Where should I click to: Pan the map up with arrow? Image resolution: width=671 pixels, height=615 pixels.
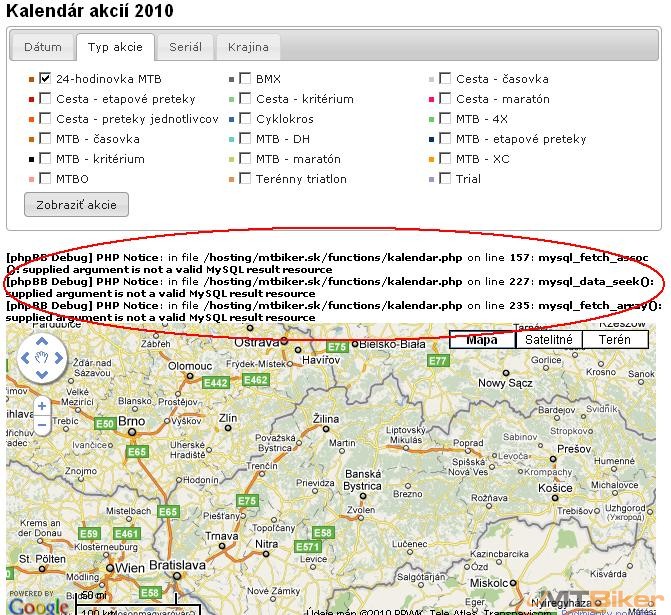point(41,340)
